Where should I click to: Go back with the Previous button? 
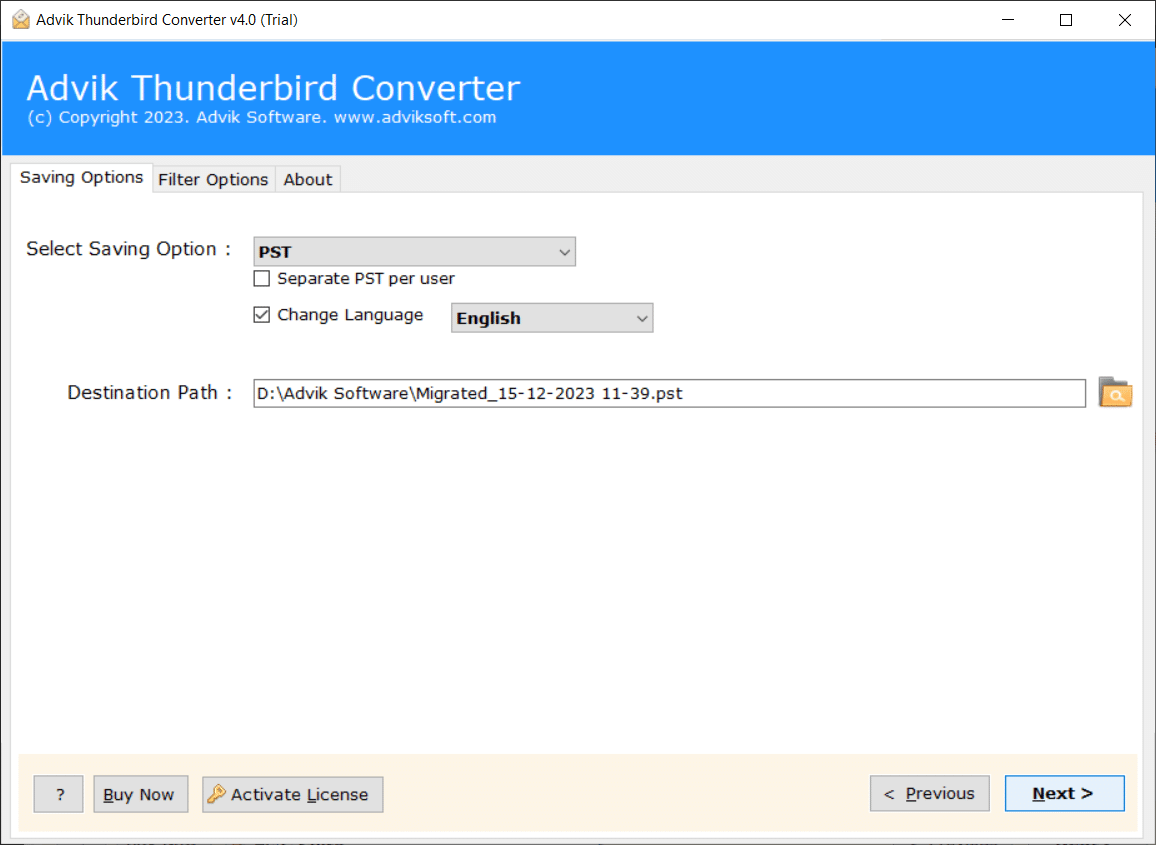(929, 793)
